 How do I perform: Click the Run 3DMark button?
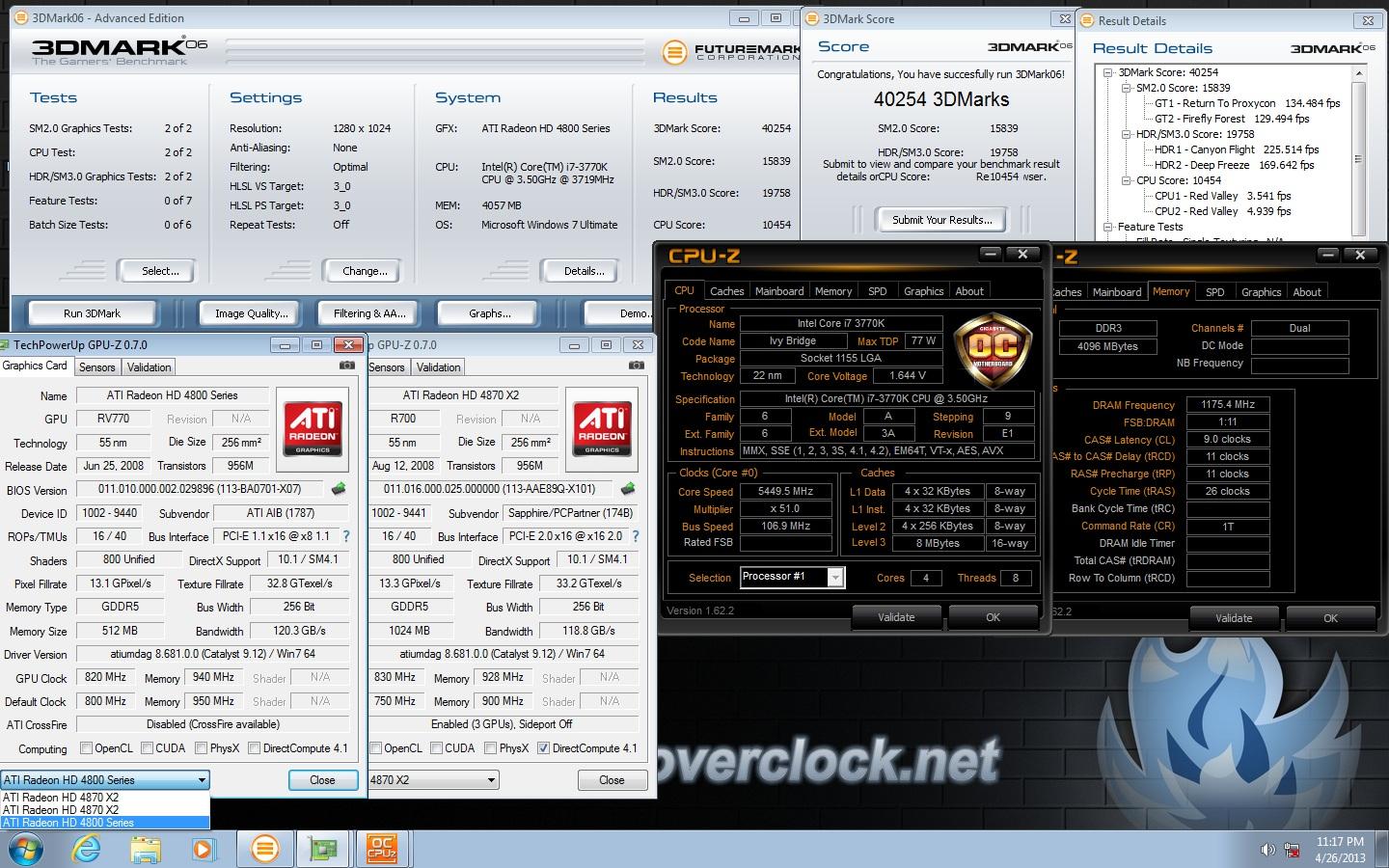click(93, 312)
